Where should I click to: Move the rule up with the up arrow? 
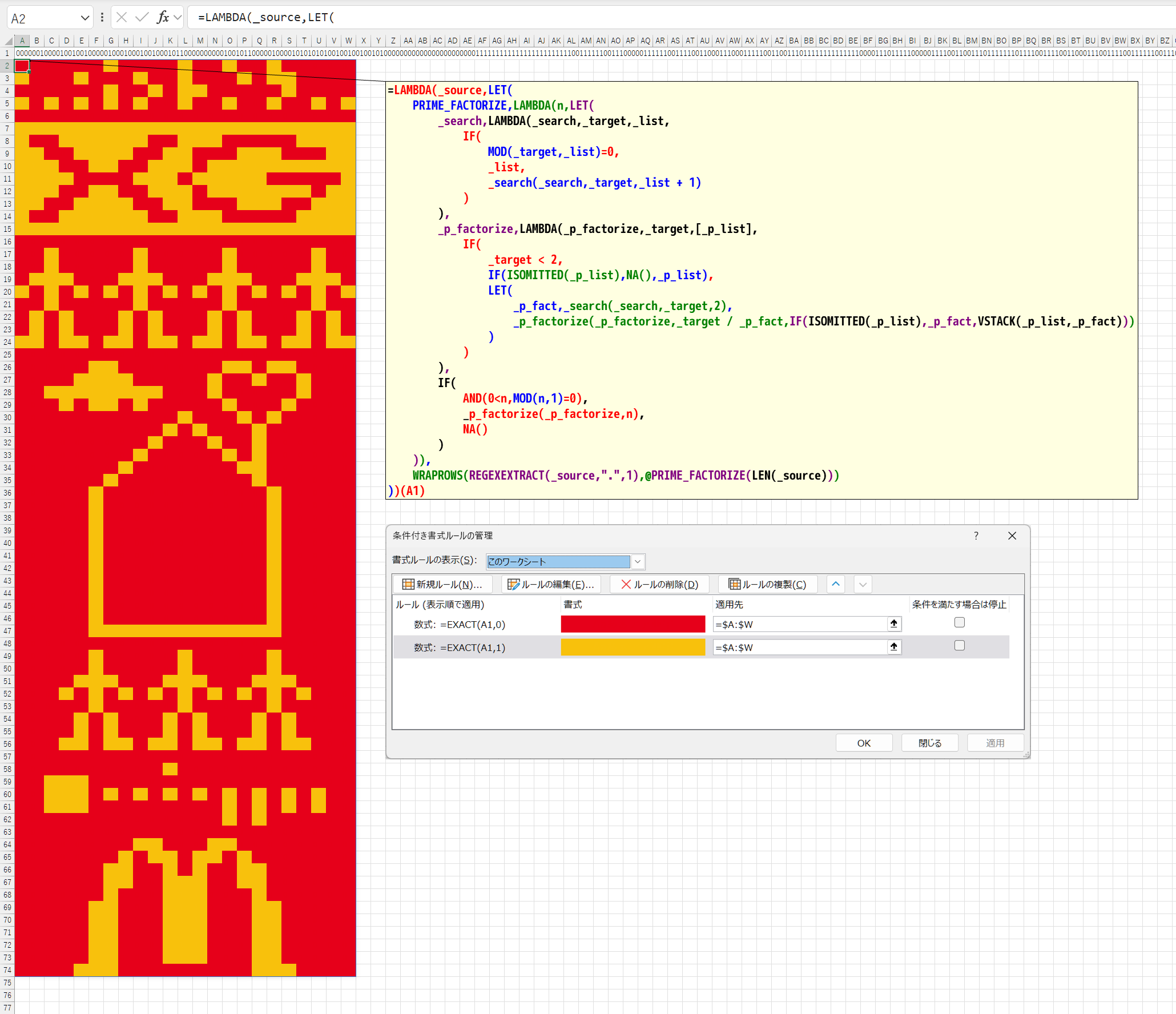pyautogui.click(x=836, y=584)
